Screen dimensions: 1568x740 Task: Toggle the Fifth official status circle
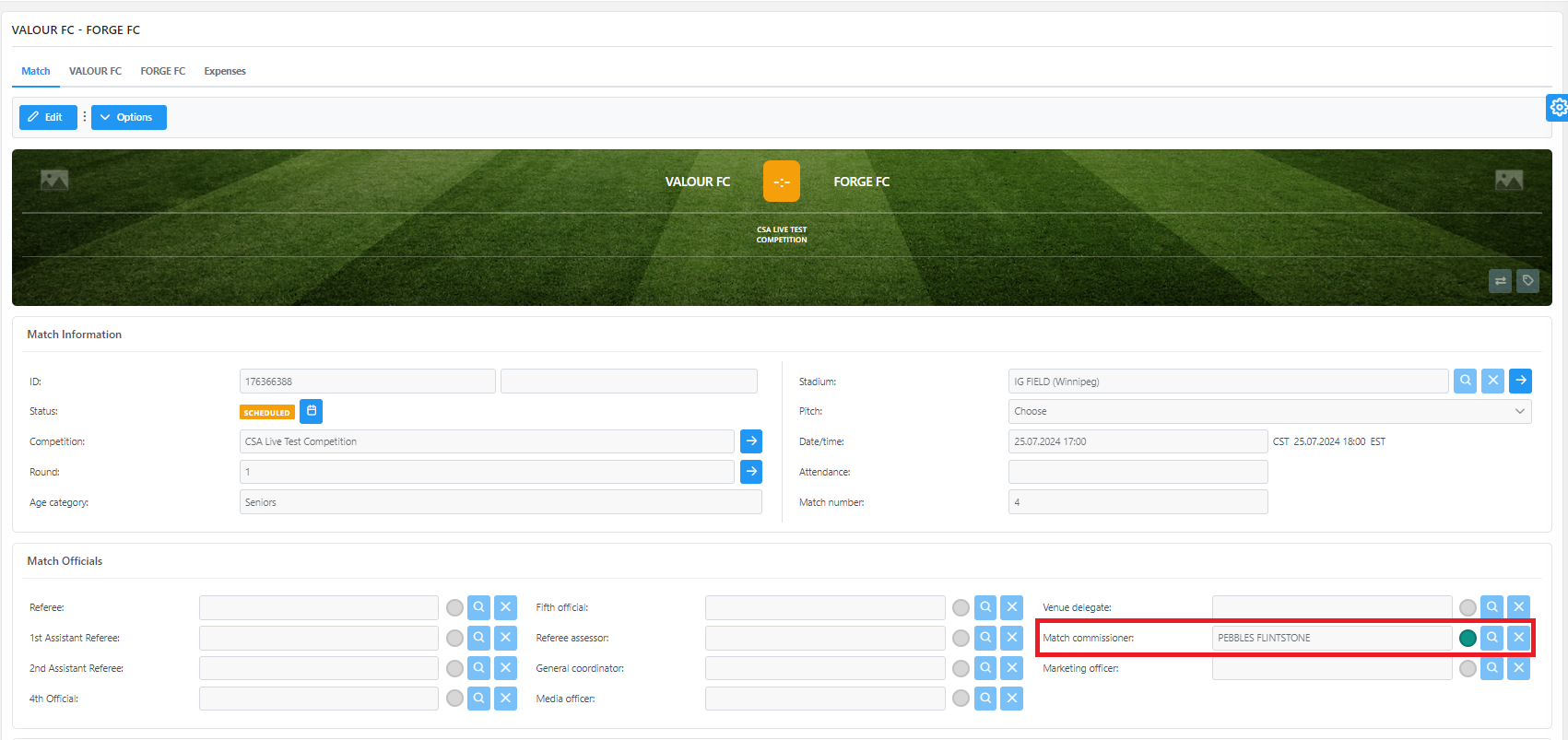(x=961, y=608)
